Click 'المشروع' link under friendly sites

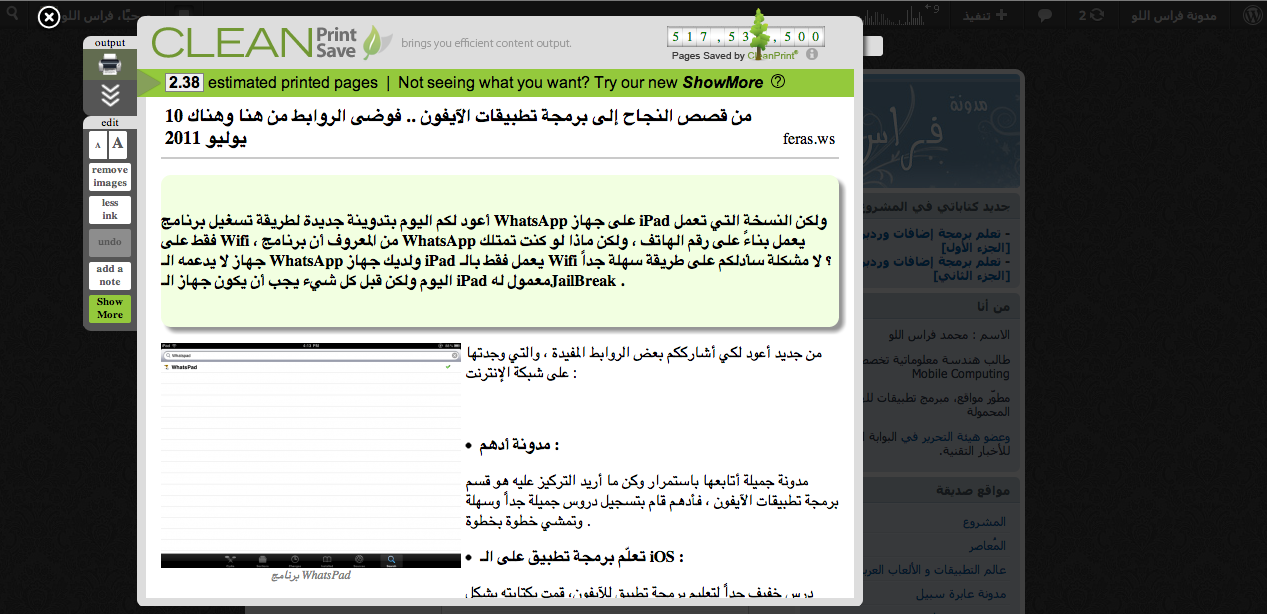coord(982,522)
